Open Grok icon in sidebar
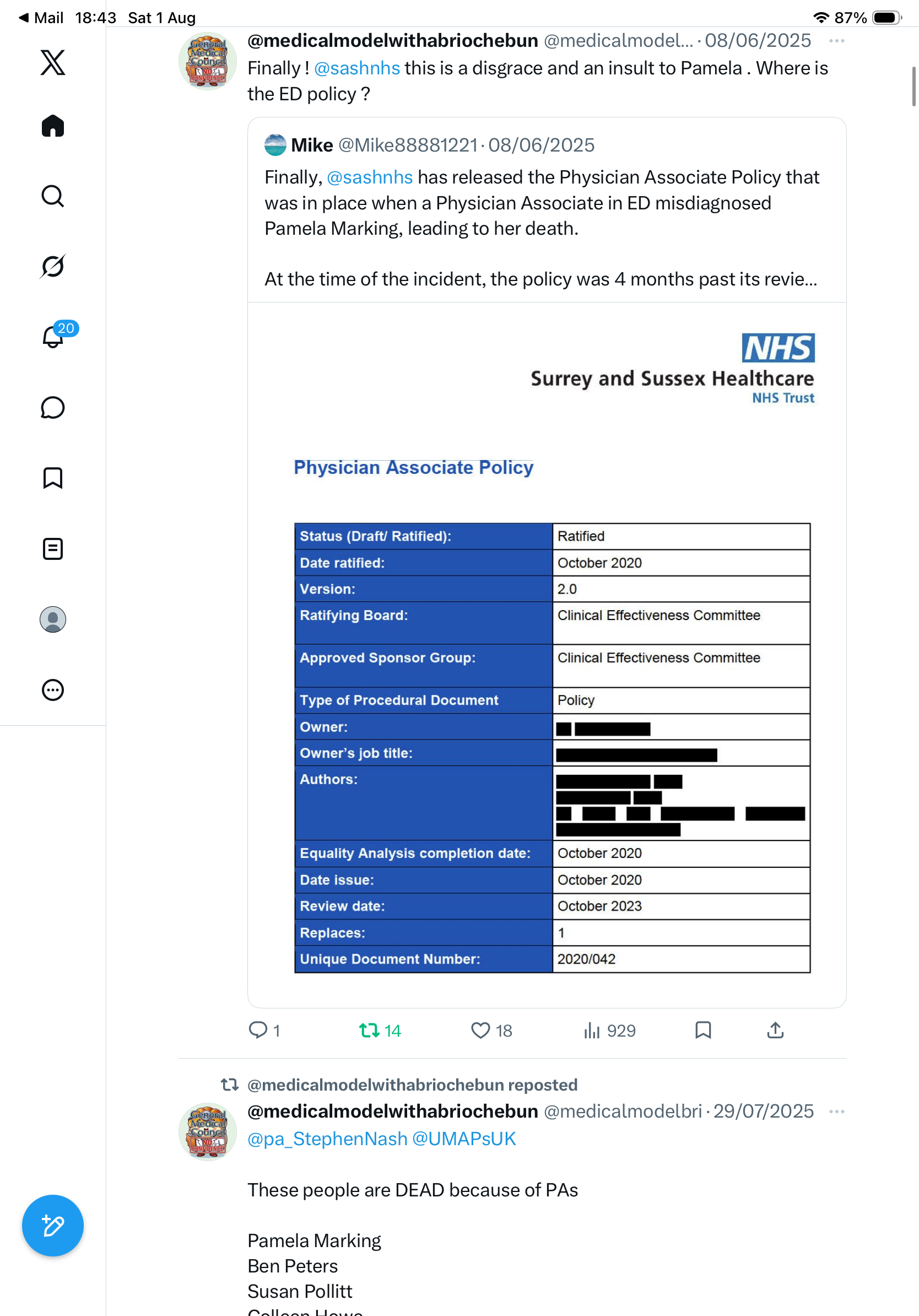This screenshot has width=919, height=1316. tap(53, 266)
